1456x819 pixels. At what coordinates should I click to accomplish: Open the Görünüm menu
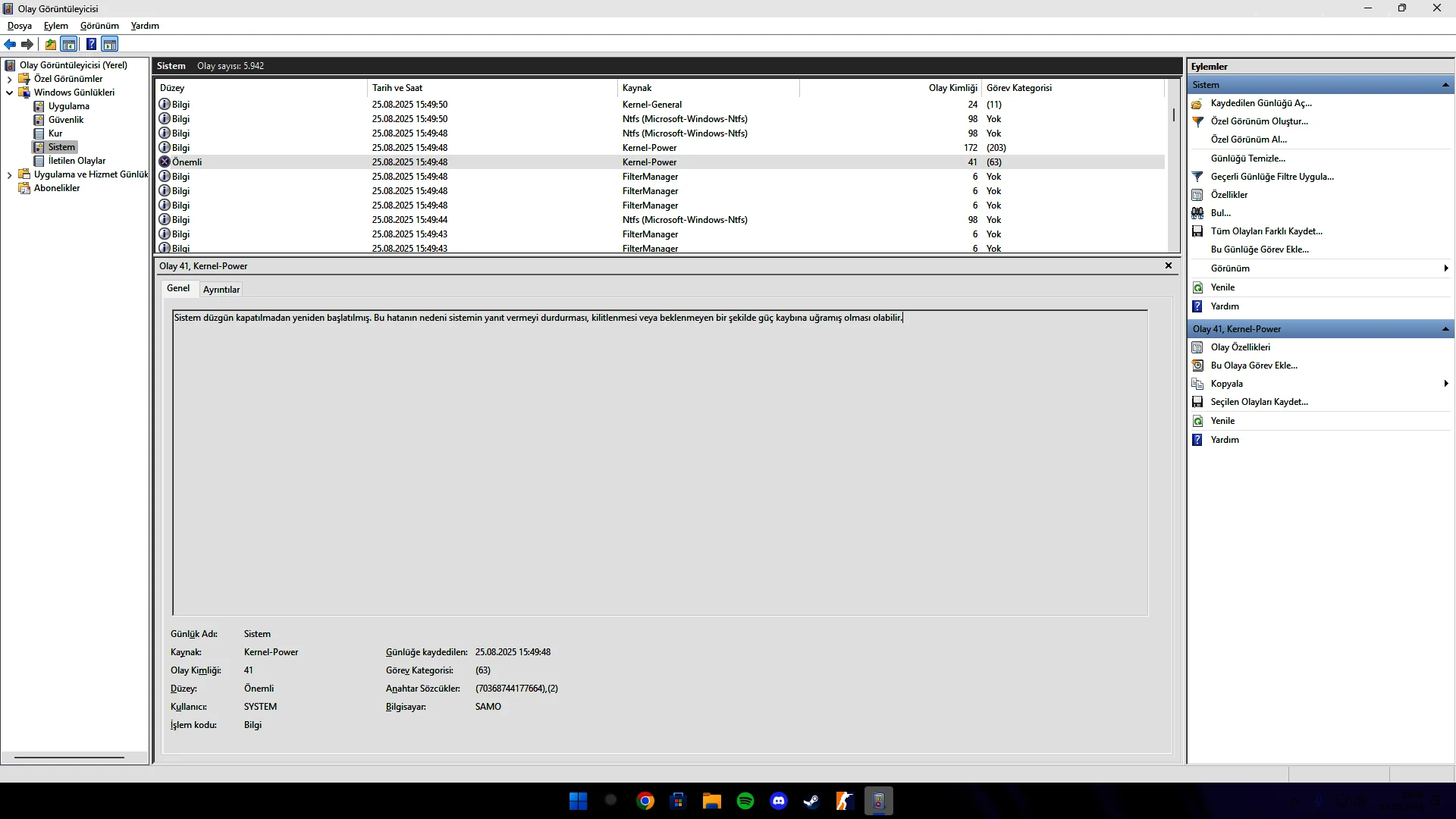click(99, 25)
